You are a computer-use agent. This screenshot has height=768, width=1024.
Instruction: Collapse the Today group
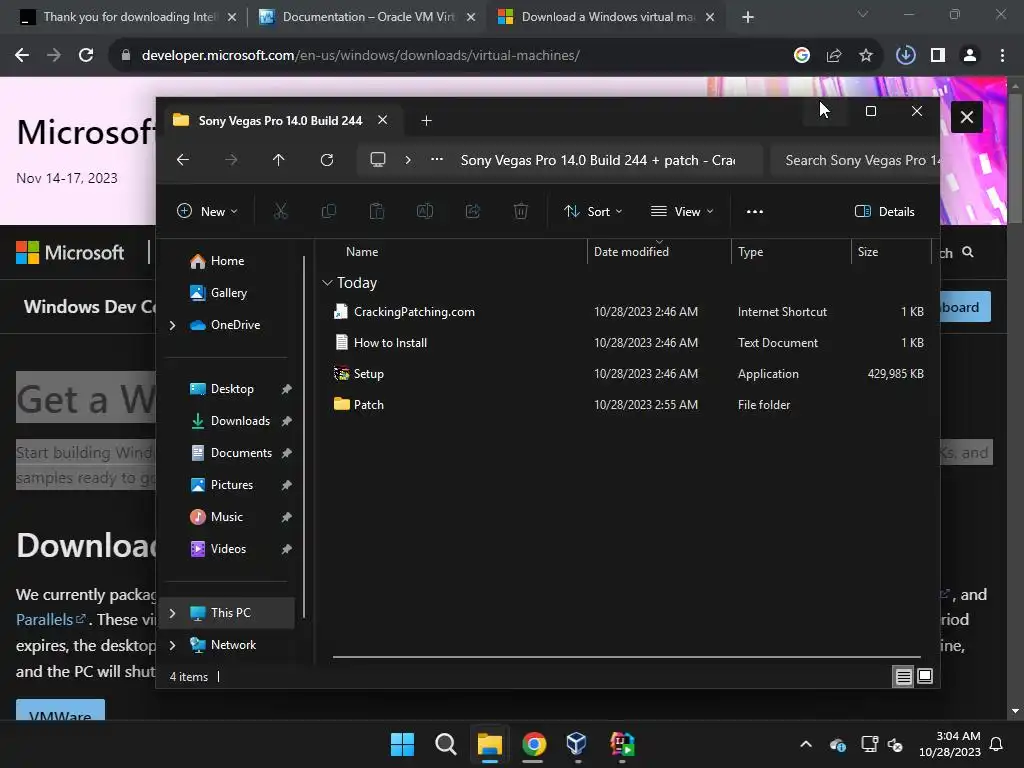point(327,283)
